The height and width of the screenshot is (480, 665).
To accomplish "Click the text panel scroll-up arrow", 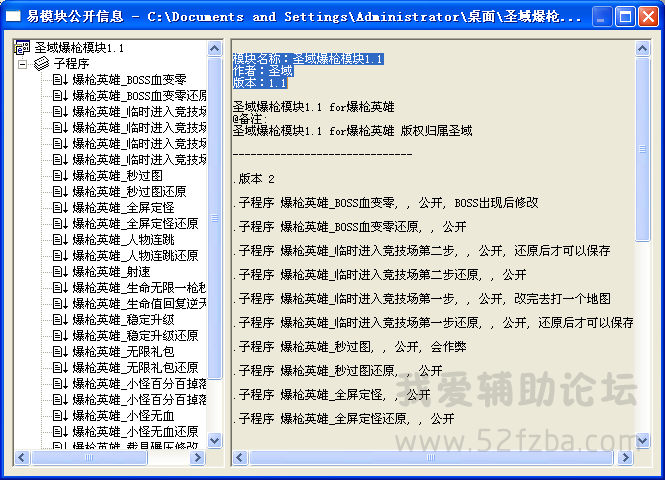I will 643,48.
